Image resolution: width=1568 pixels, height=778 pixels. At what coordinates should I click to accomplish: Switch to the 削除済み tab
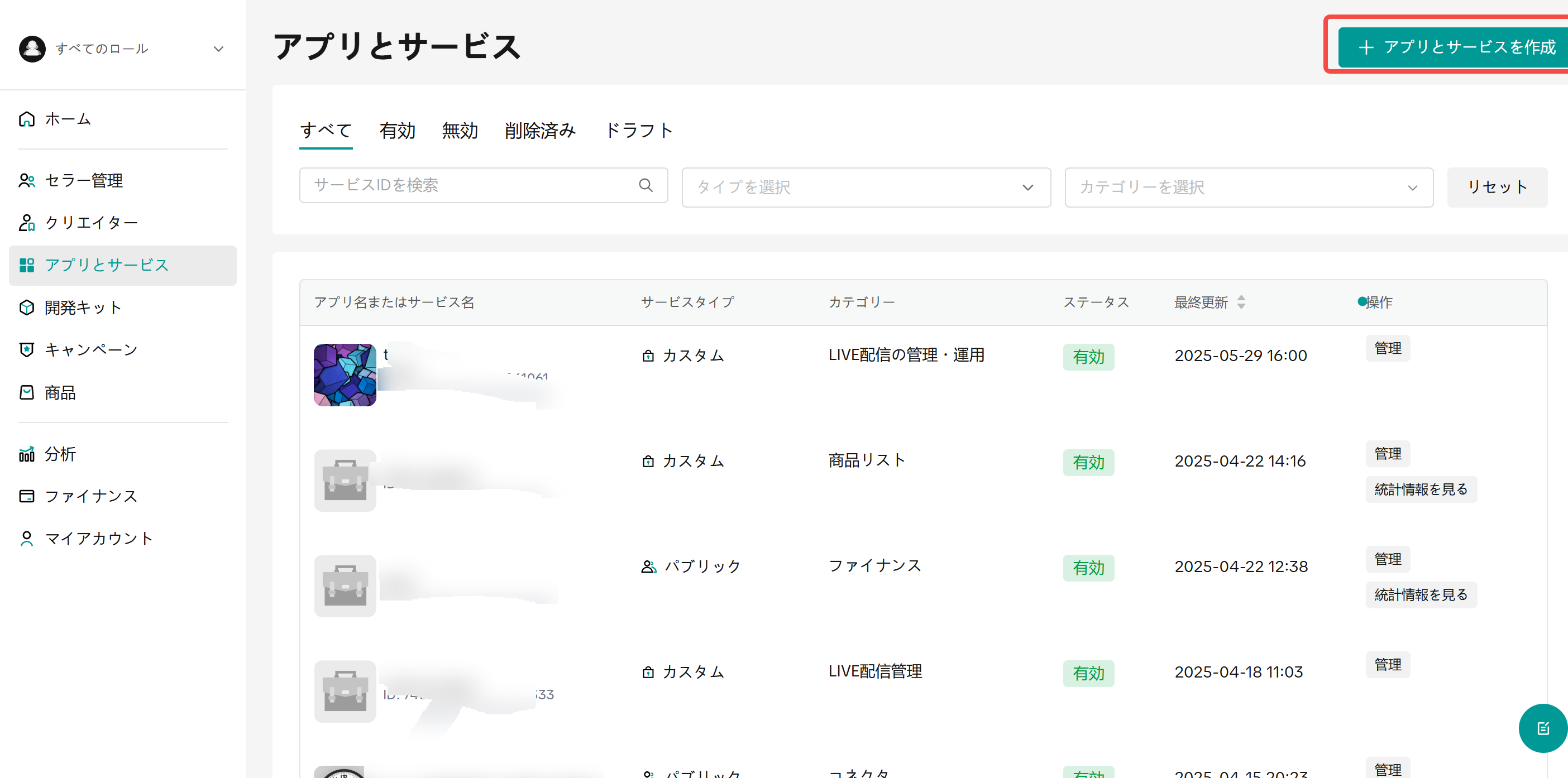[540, 130]
